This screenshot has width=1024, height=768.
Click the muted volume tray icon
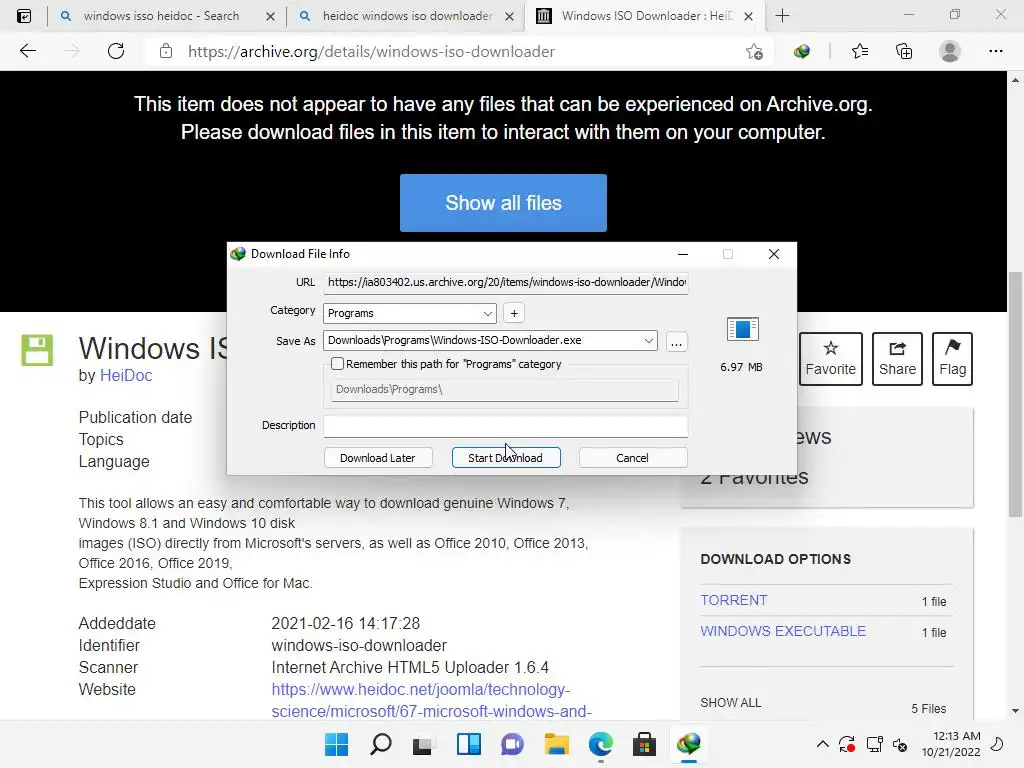click(x=901, y=744)
